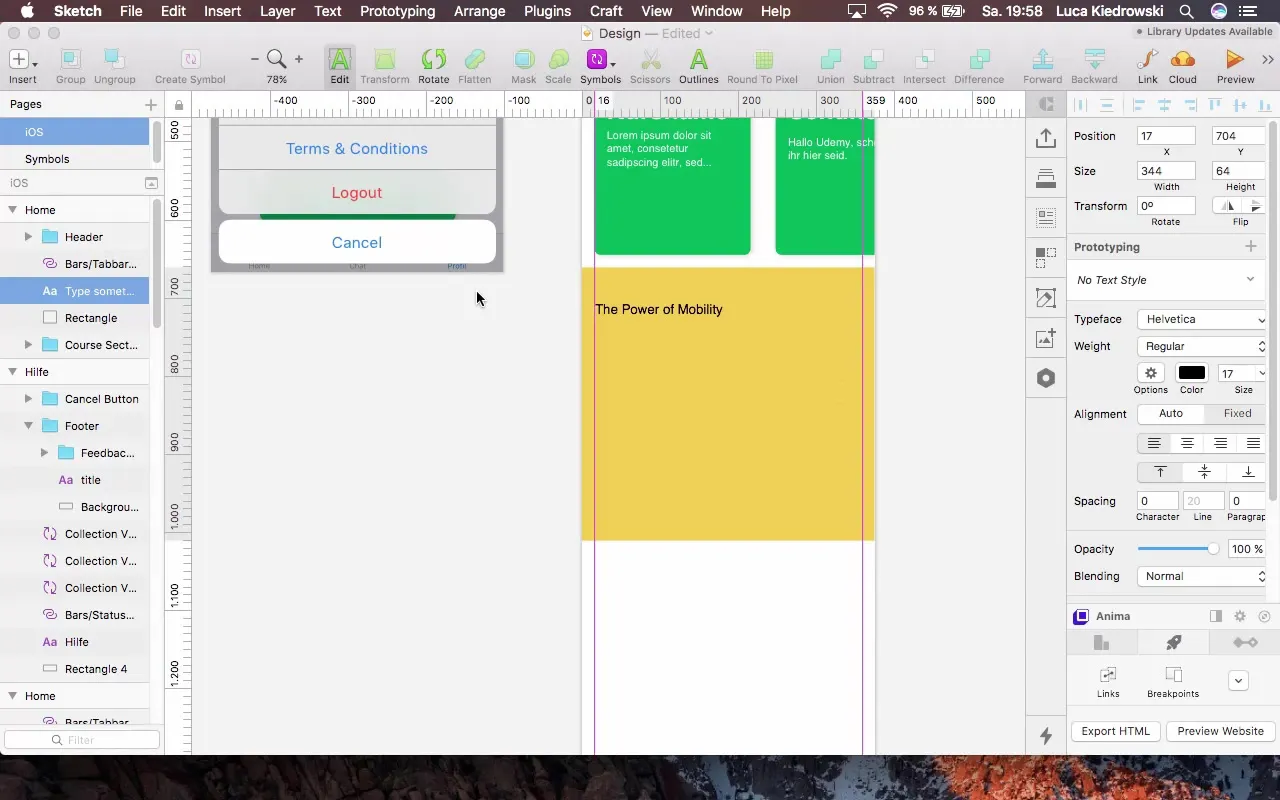The width and height of the screenshot is (1280, 800).
Task: Expand the Course Sect... group
Action: point(28,345)
